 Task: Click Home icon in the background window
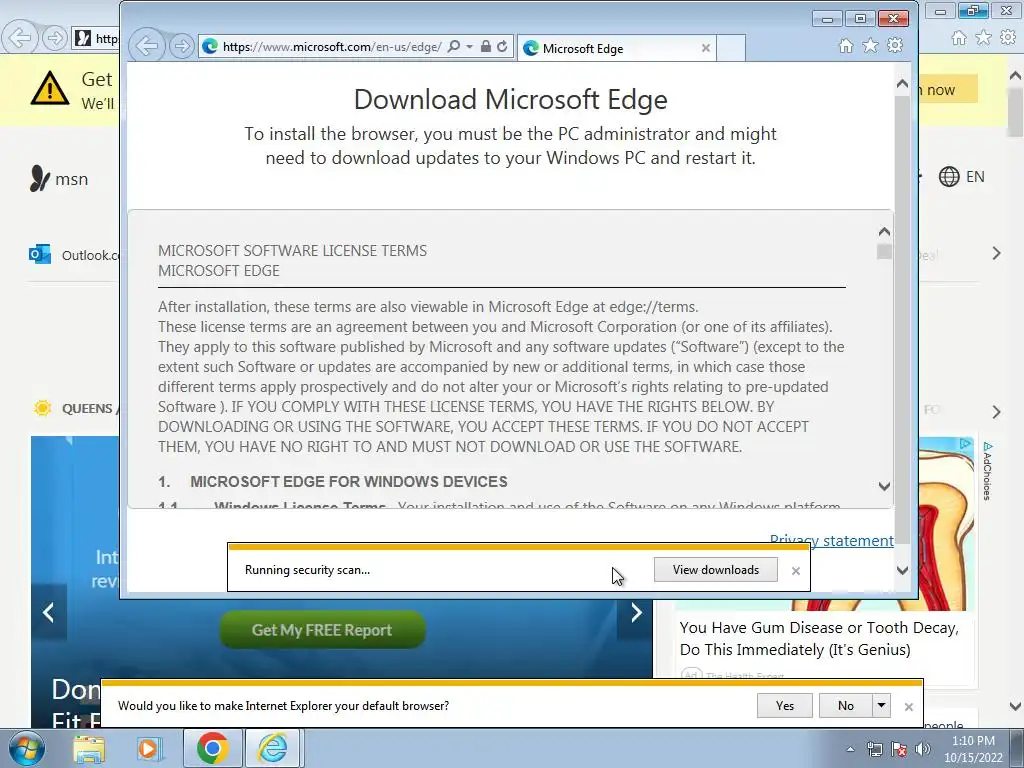pos(959,37)
